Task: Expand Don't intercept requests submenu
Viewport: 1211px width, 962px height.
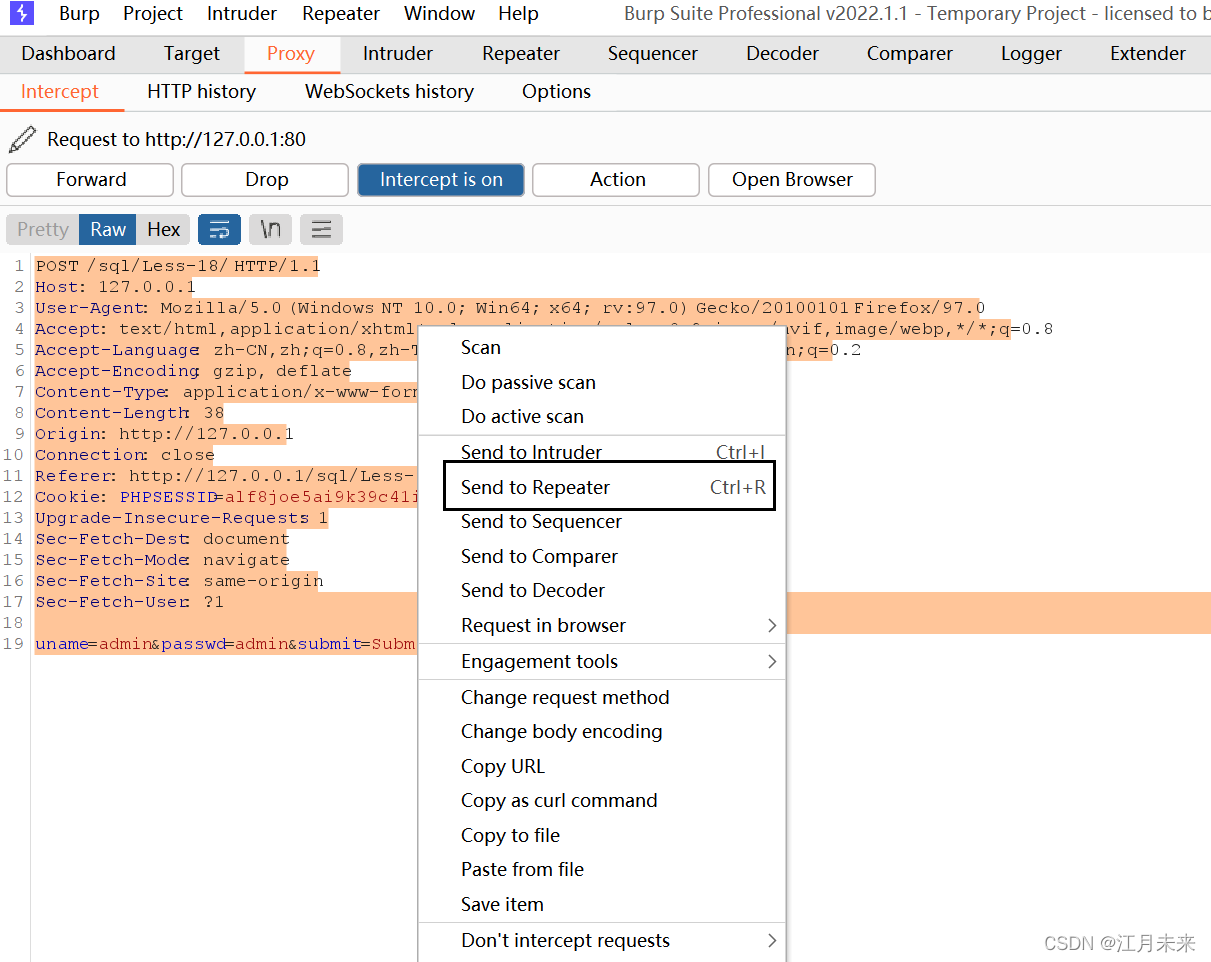Action: (x=602, y=940)
